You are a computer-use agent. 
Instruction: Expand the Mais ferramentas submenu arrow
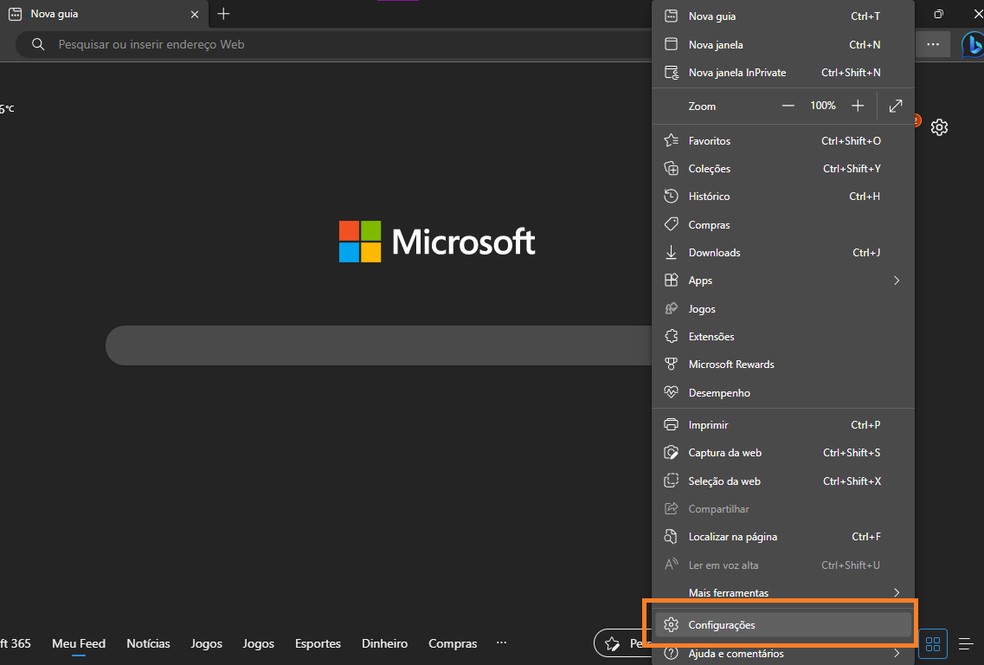[896, 593]
